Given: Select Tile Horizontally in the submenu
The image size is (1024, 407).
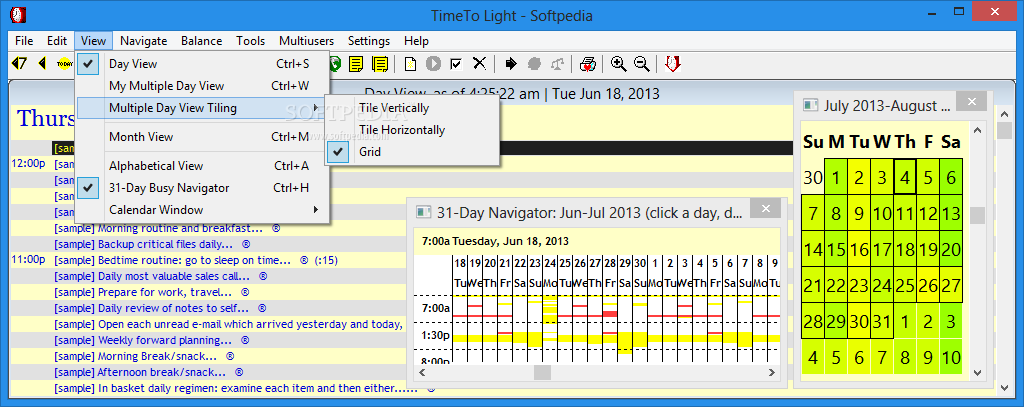Looking at the screenshot, I should 411,129.
